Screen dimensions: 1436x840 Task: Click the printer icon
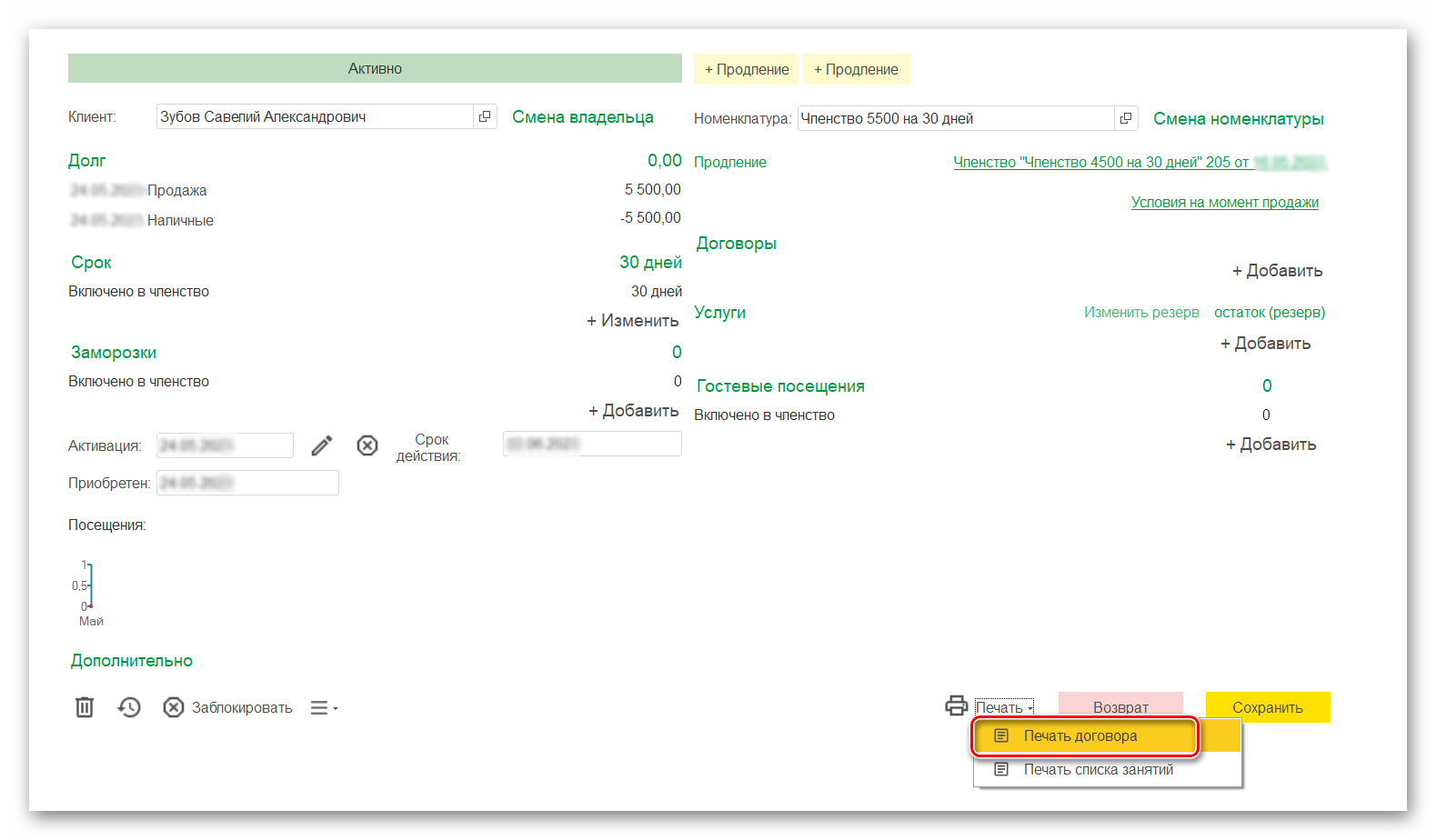click(957, 705)
